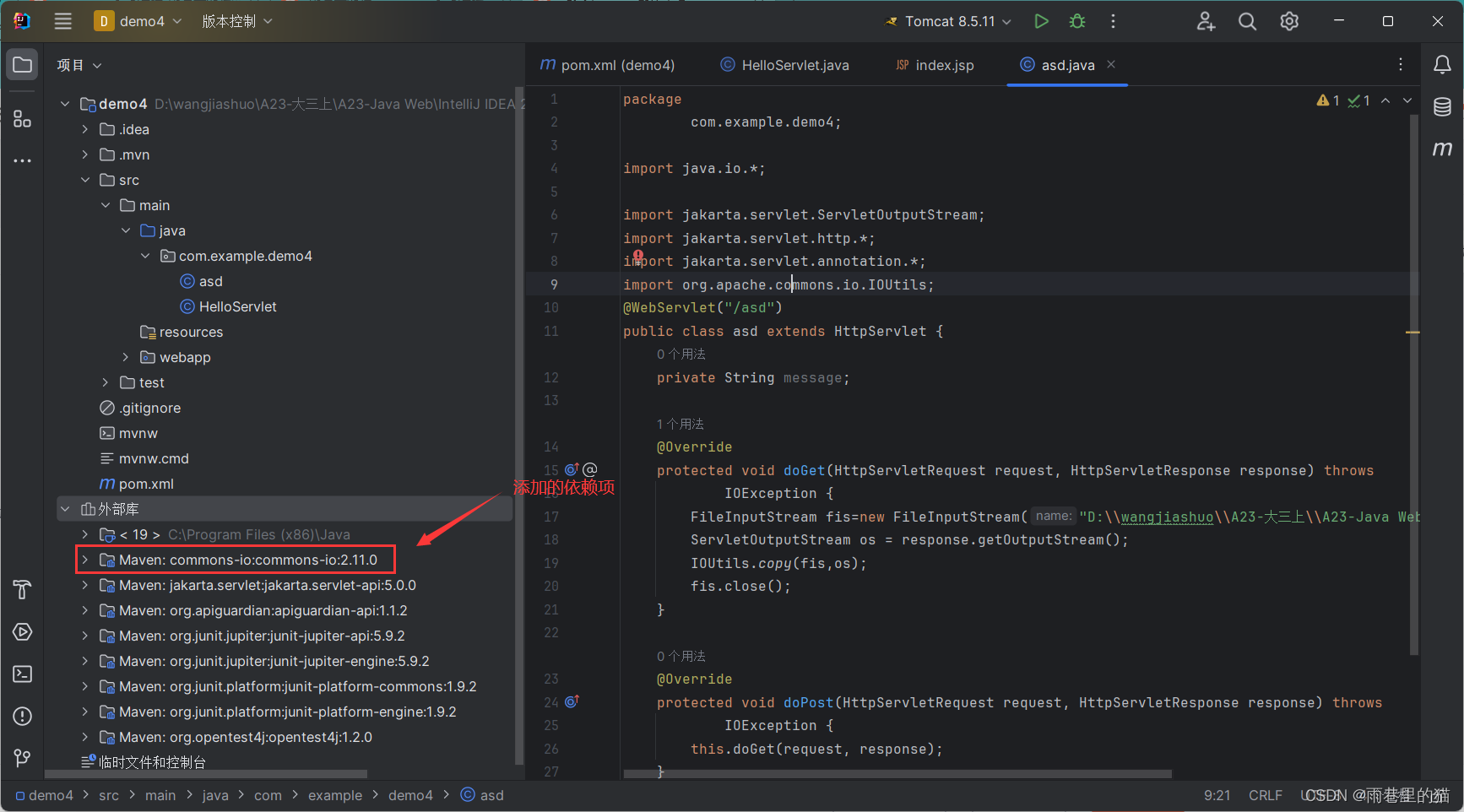Image resolution: width=1464 pixels, height=812 pixels.
Task: Open search everywhere with magnifier icon
Action: (x=1247, y=21)
